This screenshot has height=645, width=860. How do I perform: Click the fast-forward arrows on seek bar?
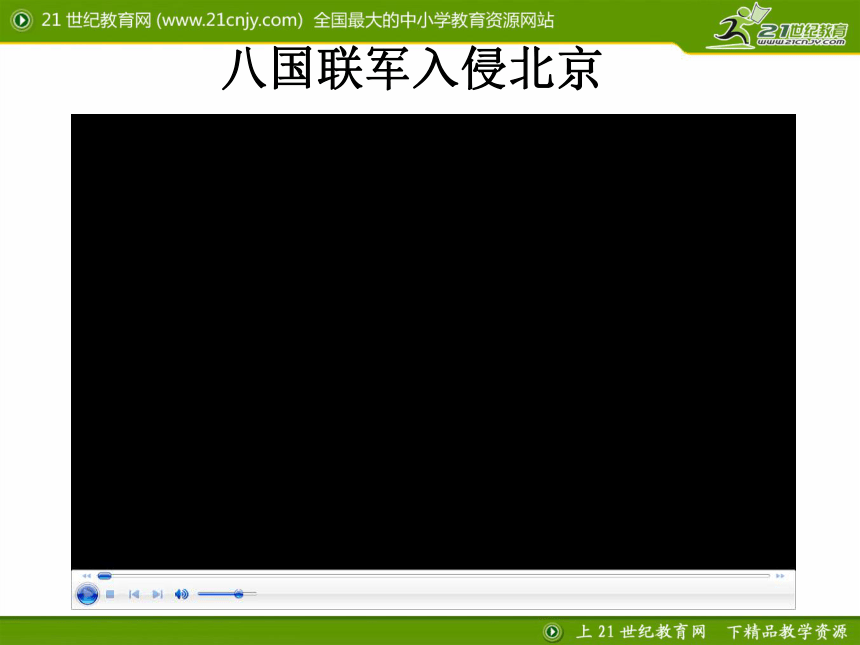pos(780,576)
